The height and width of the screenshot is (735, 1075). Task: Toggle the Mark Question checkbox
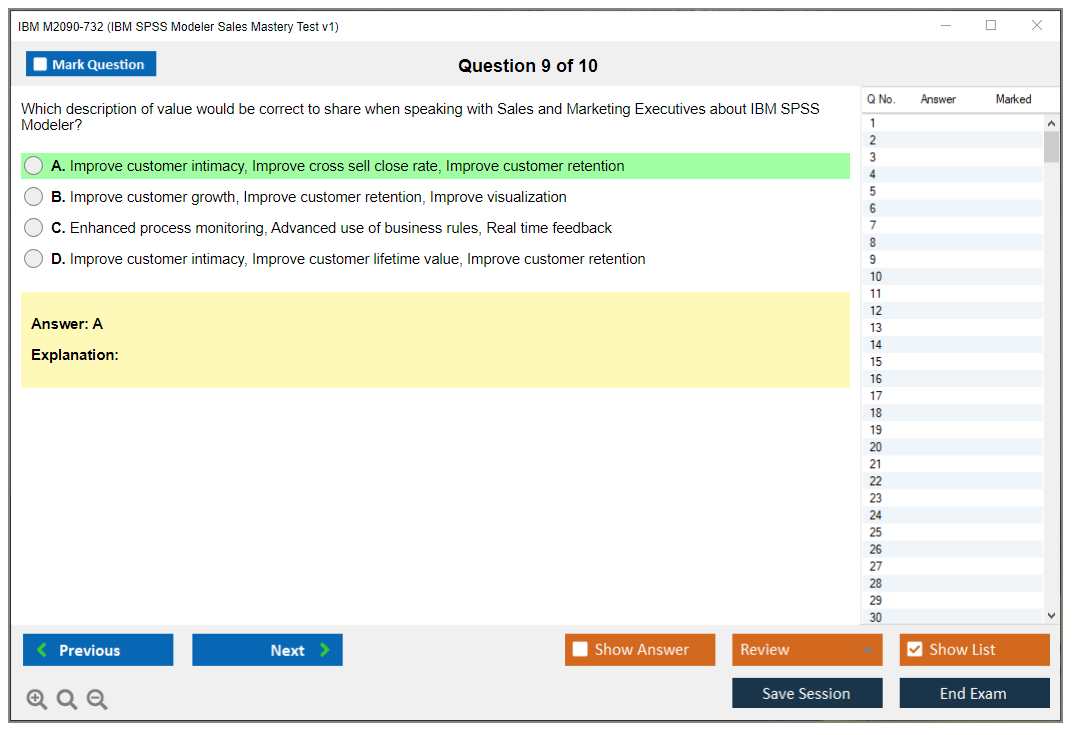41,65
